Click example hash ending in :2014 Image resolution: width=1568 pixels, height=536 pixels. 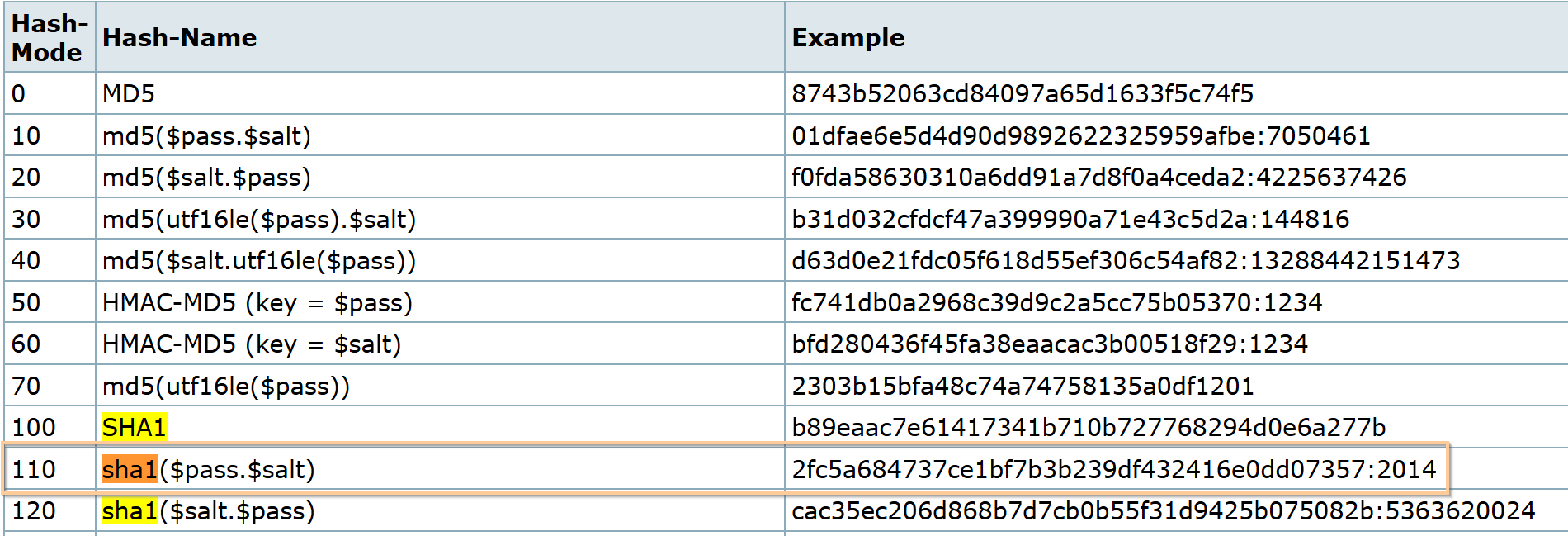coord(1113,469)
